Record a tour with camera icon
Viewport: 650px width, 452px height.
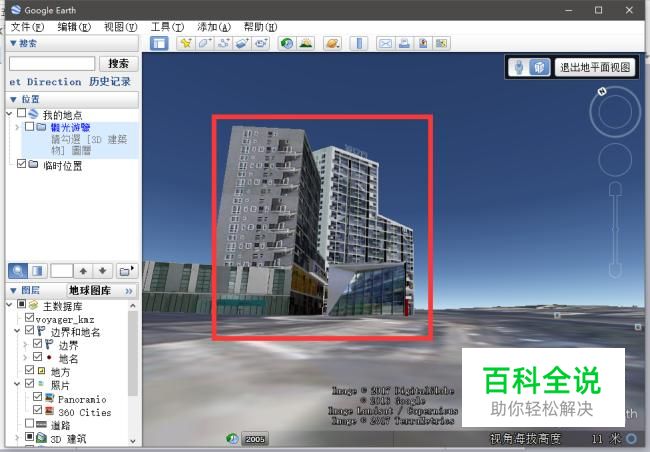pos(261,43)
